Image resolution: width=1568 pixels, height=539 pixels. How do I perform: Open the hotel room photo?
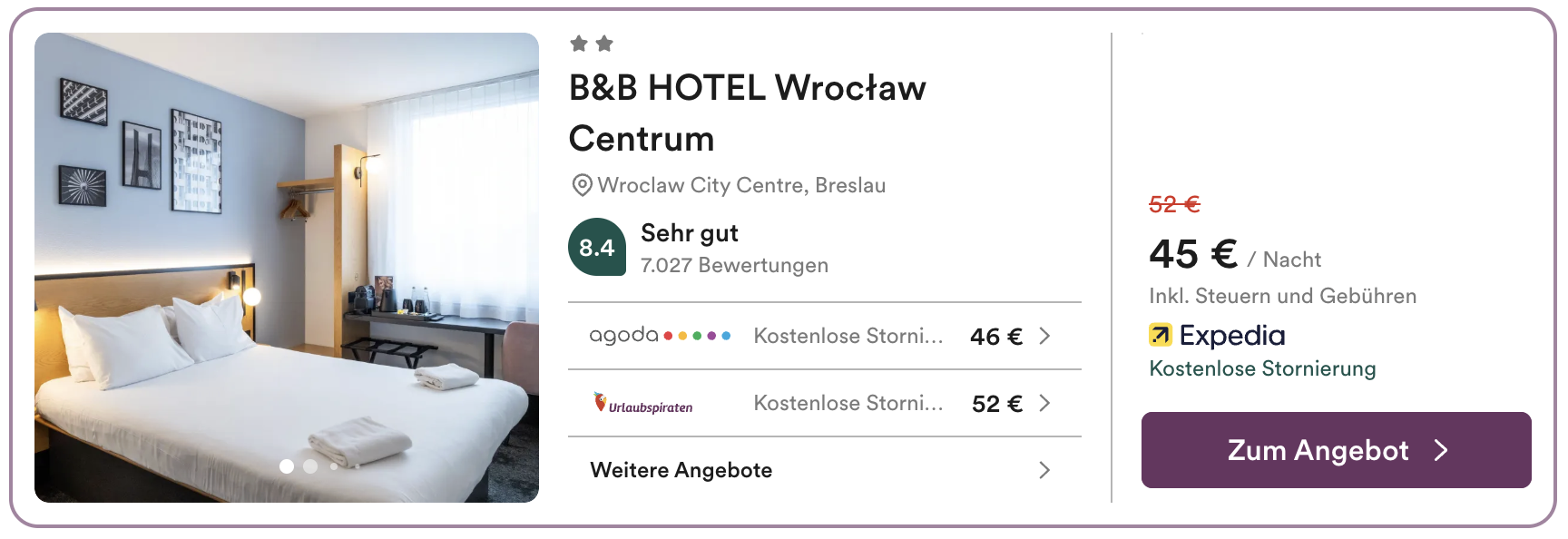pyautogui.click(x=287, y=268)
